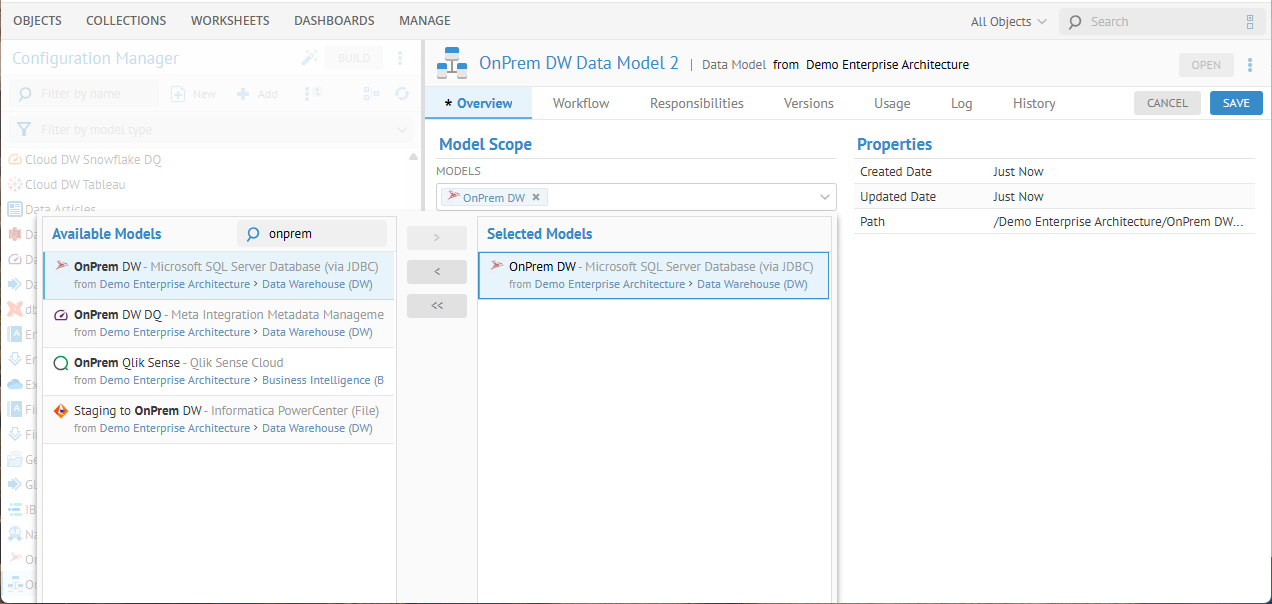This screenshot has width=1272, height=604.
Task: Switch to the Versions tab
Action: point(808,103)
